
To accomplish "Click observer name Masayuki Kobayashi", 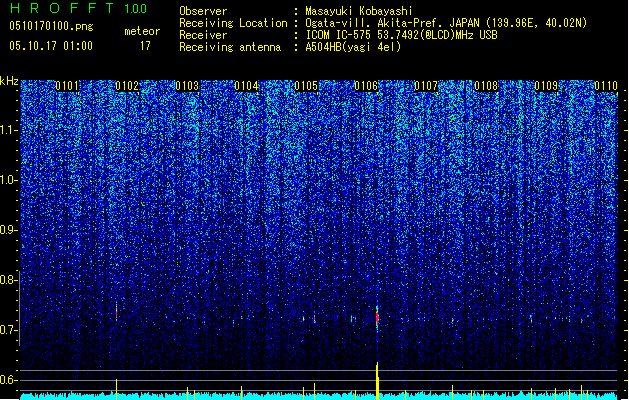I will click(359, 11).
